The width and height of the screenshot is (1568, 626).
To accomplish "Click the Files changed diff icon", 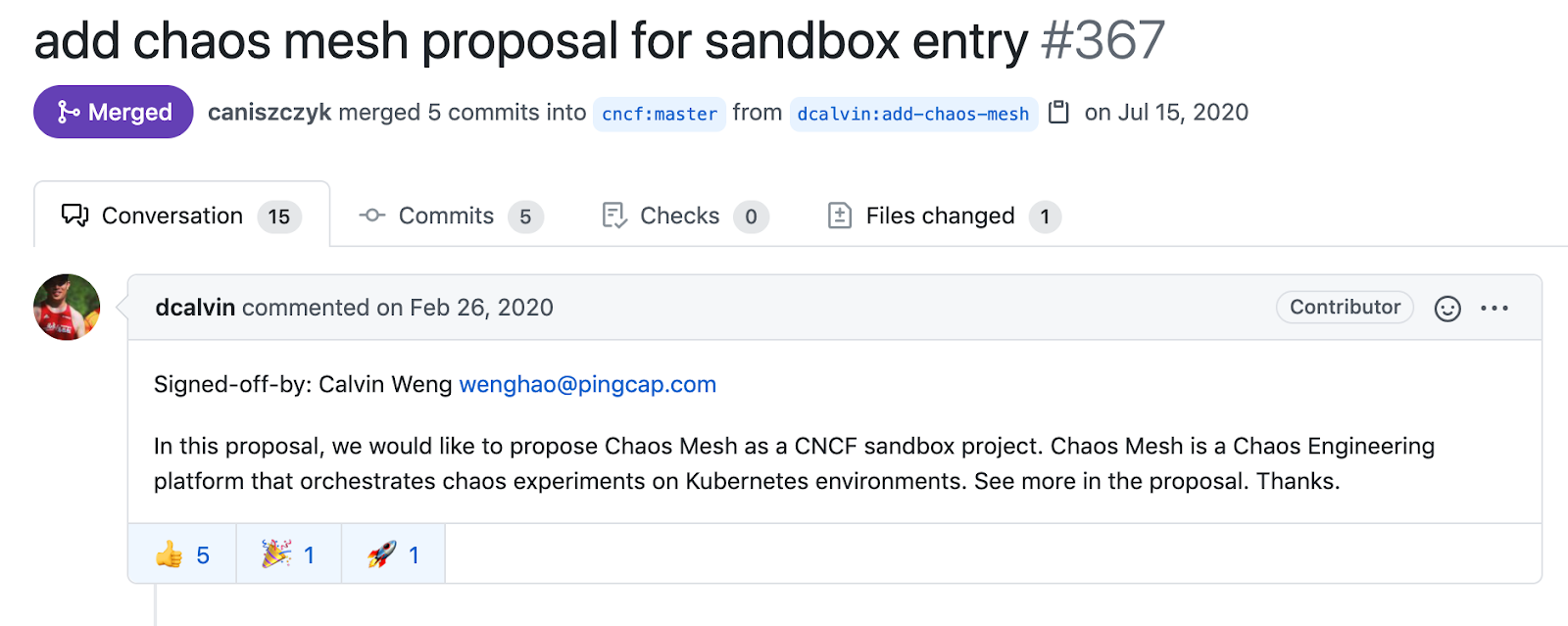I will 840,216.
